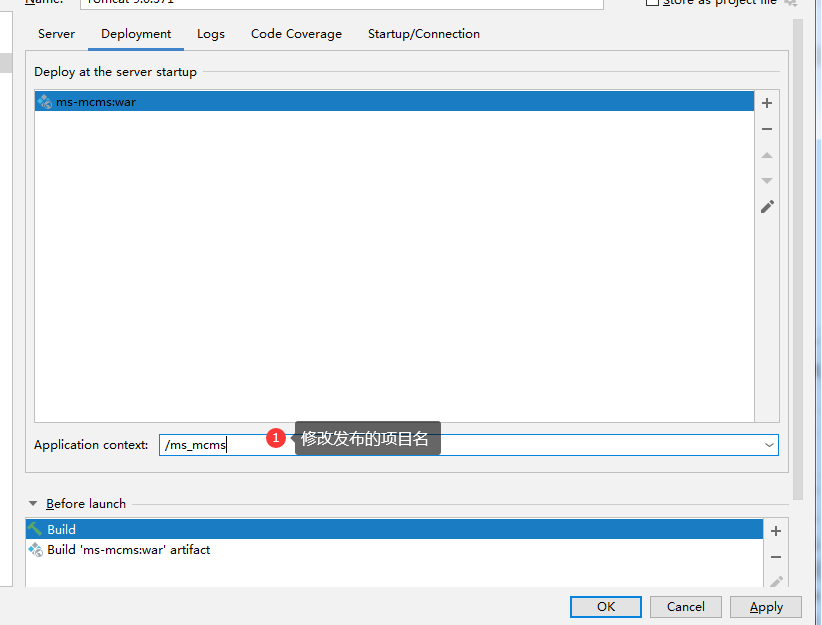Add a new Before launch task
Screen dimensions: 822x625
point(775,531)
